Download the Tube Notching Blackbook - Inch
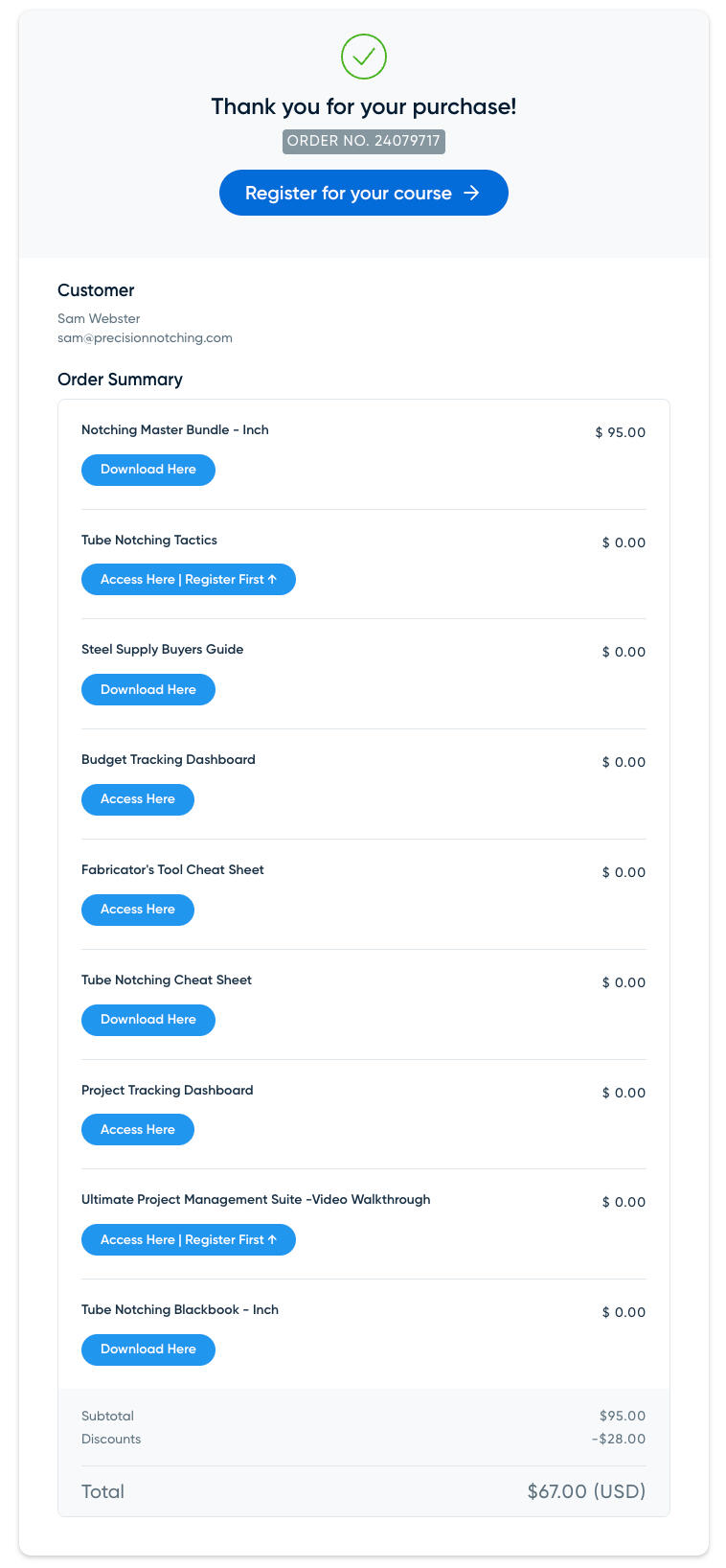Viewport: 726px width, 1568px height. [148, 1349]
